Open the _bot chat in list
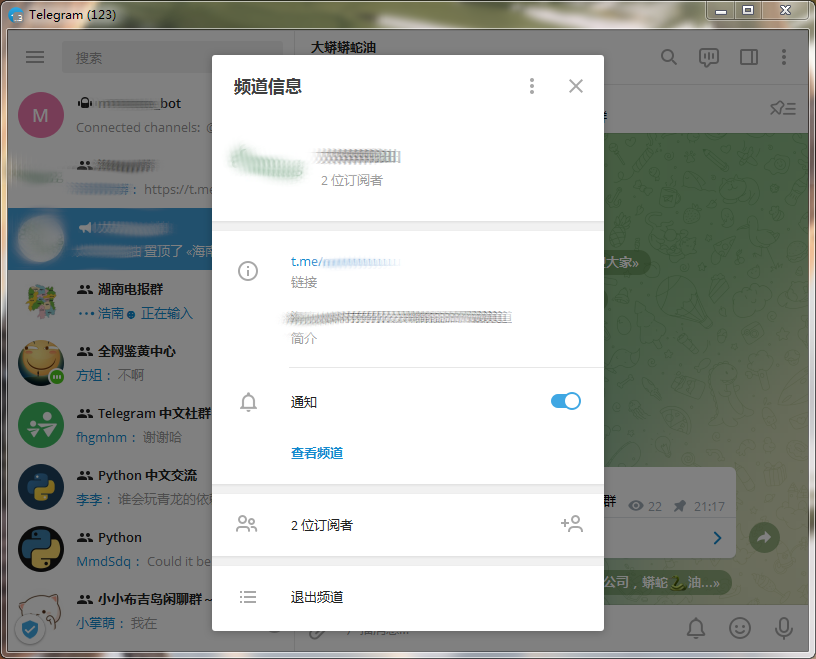816x659 pixels. (x=110, y=115)
